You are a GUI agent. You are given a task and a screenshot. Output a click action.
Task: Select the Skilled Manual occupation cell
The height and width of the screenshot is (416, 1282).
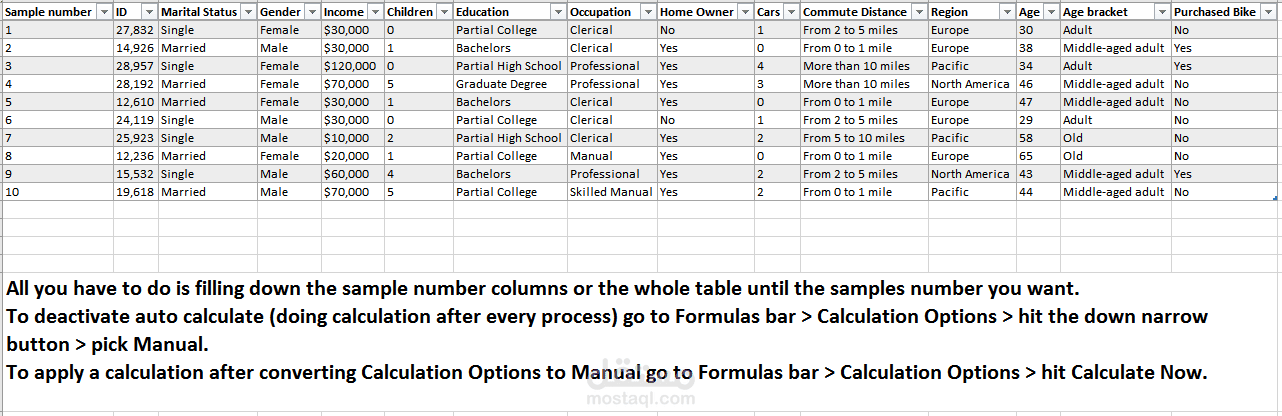point(610,192)
